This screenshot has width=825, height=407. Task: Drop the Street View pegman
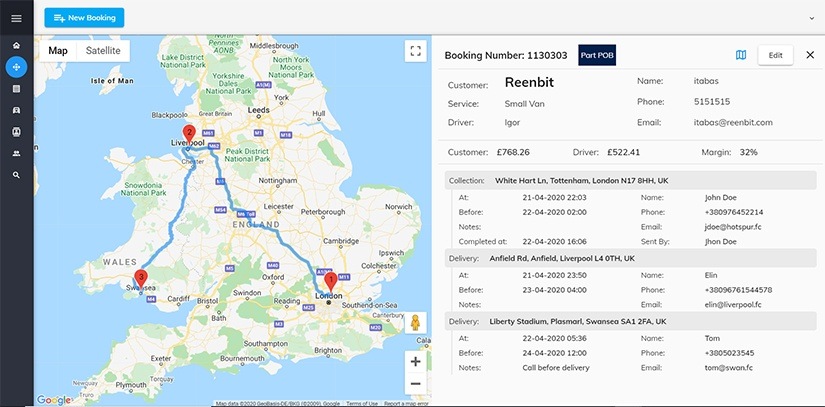pyautogui.click(x=416, y=323)
